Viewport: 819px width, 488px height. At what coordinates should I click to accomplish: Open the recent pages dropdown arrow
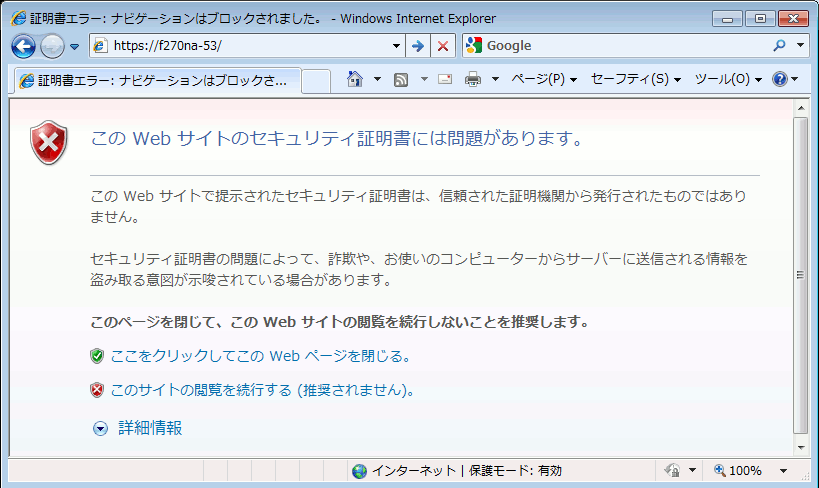click(74, 47)
